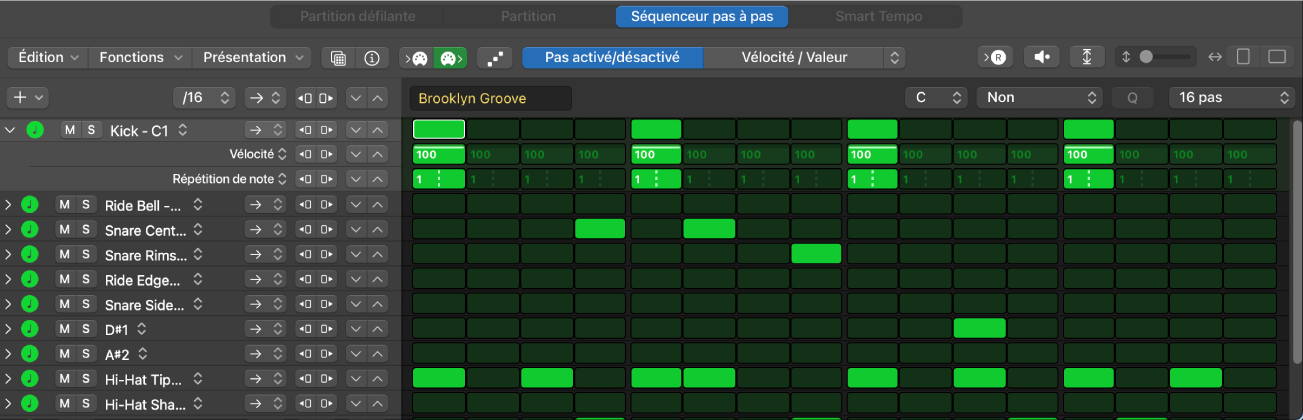Click the mono mode steps icon
1303x420 pixels.
(495, 58)
